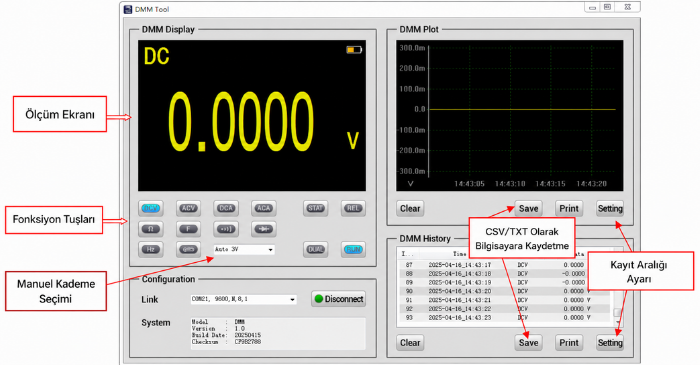
Task: Toggle DUAL display mode
Action: pyautogui.click(x=316, y=249)
